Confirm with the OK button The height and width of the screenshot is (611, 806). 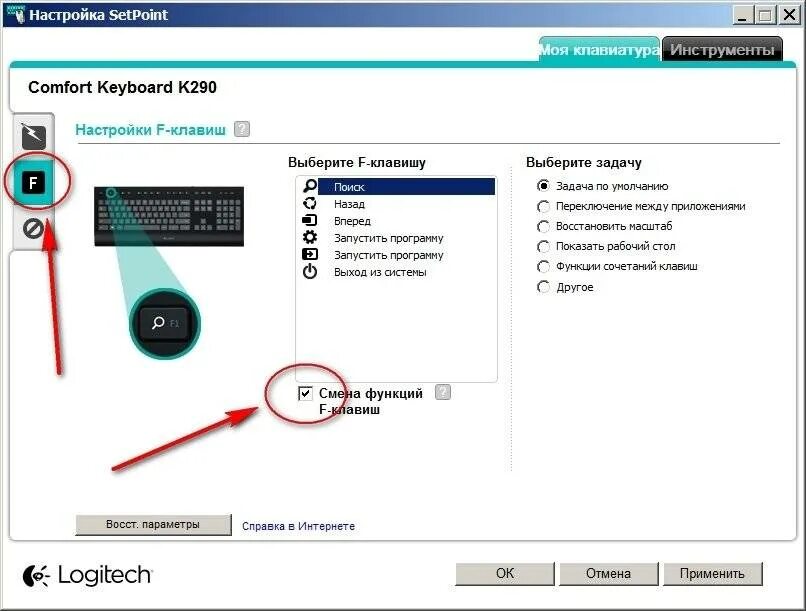[x=505, y=573]
